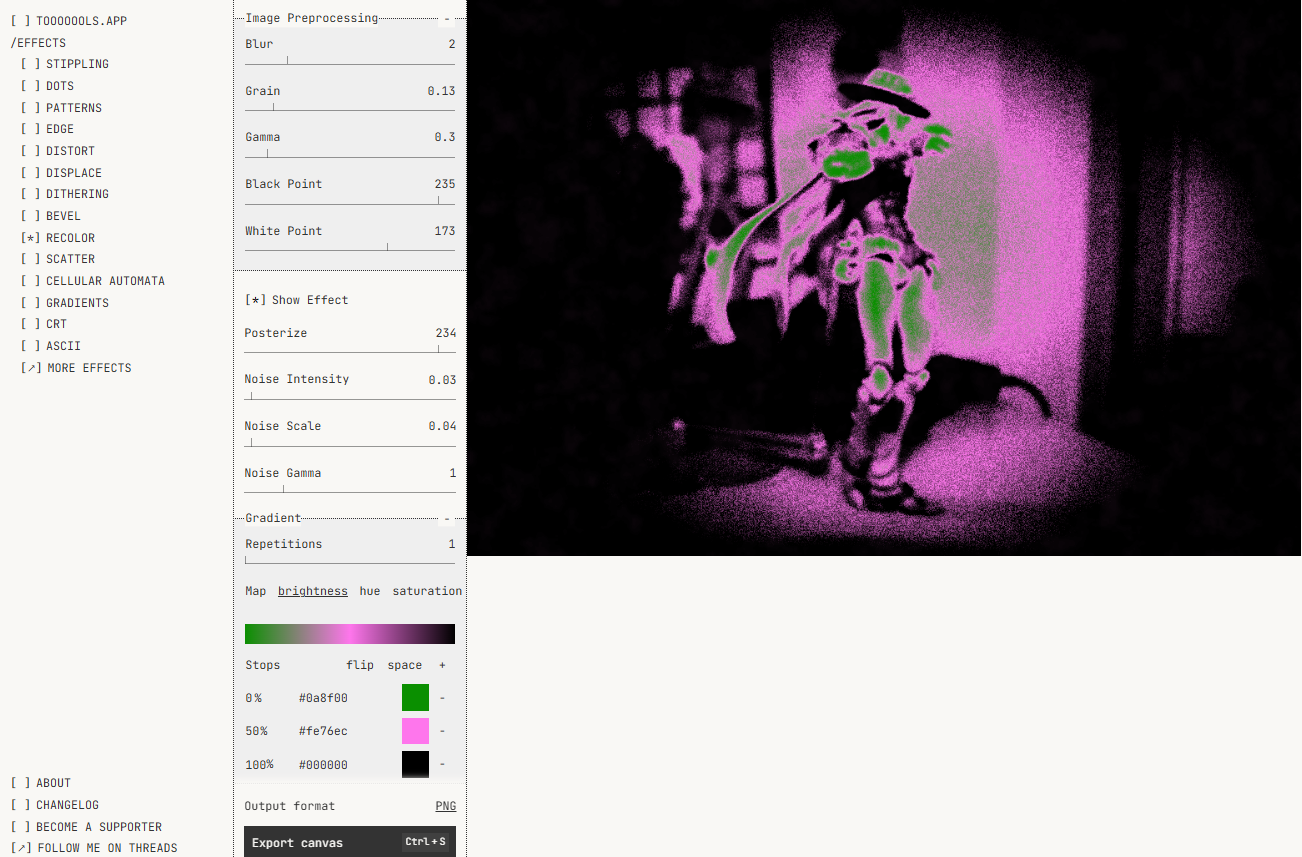Map gradient to hue

[370, 591]
